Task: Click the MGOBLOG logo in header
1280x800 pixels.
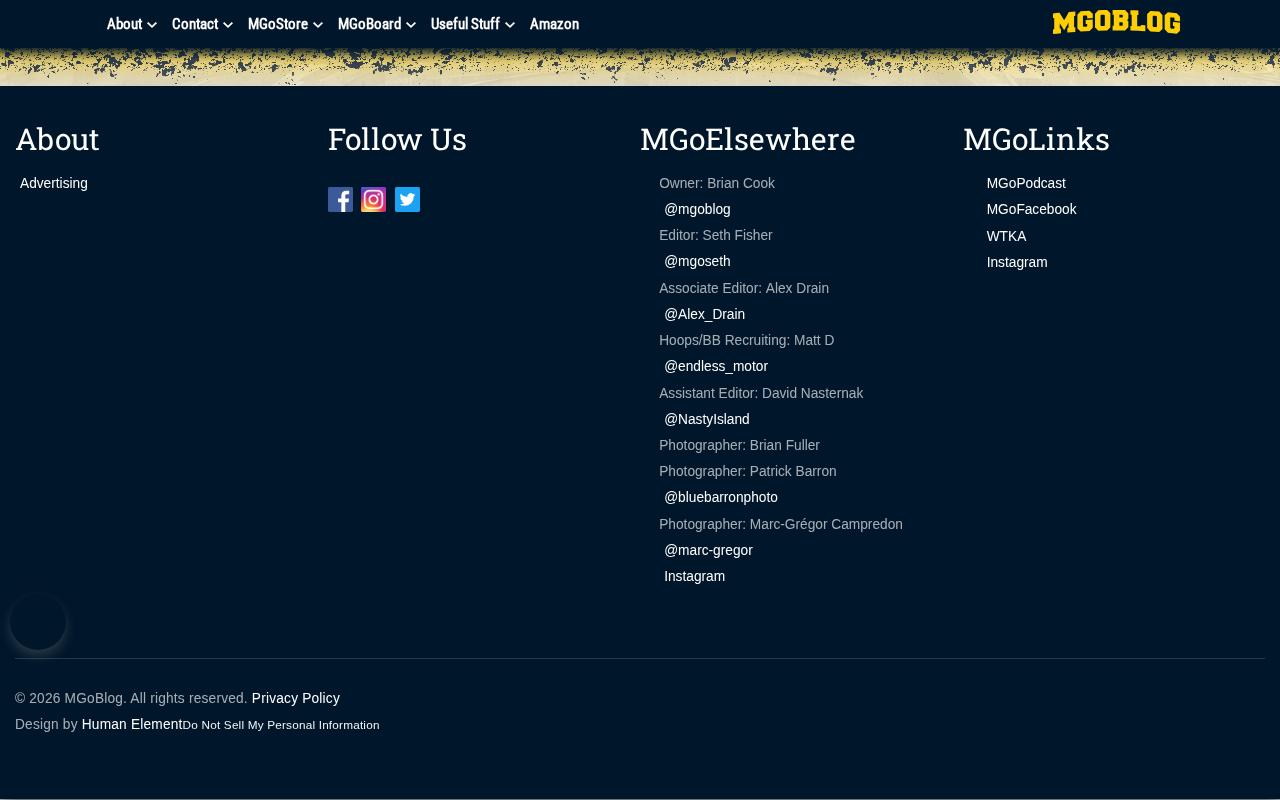Action: tap(1116, 23)
